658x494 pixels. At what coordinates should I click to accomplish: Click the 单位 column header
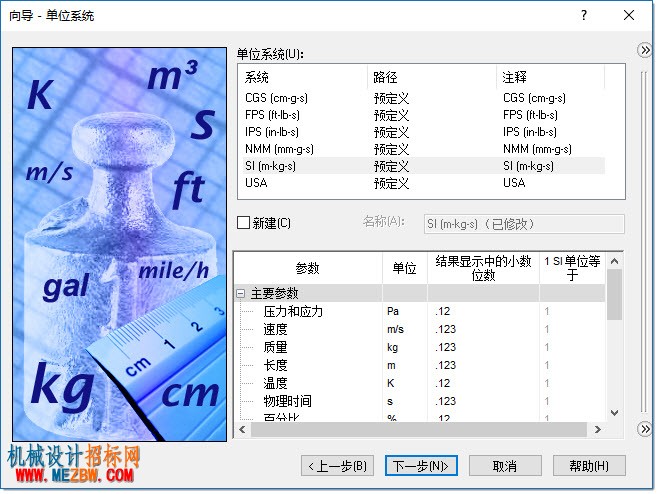[405, 268]
